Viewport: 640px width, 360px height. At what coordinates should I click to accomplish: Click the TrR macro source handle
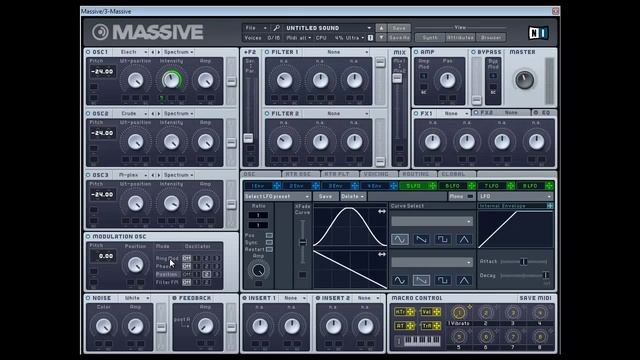437,325
